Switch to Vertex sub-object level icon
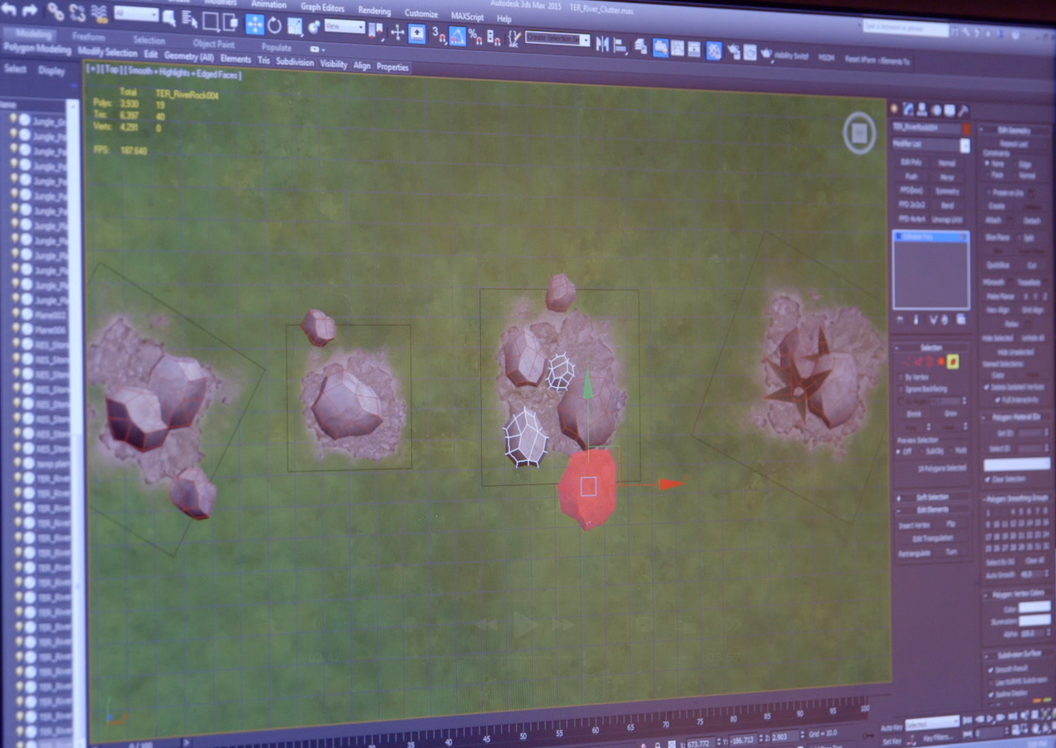 click(905, 362)
